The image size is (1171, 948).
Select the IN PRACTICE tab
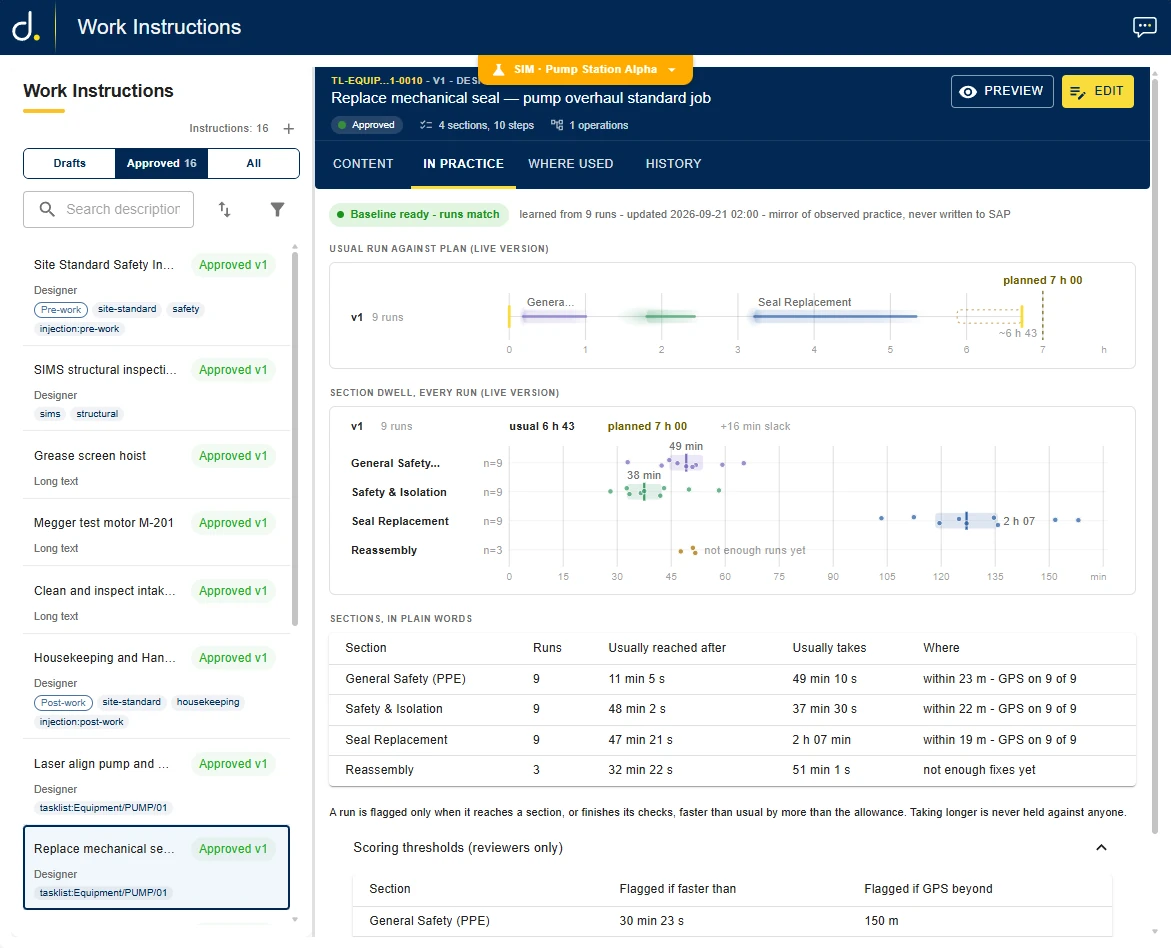coord(463,164)
